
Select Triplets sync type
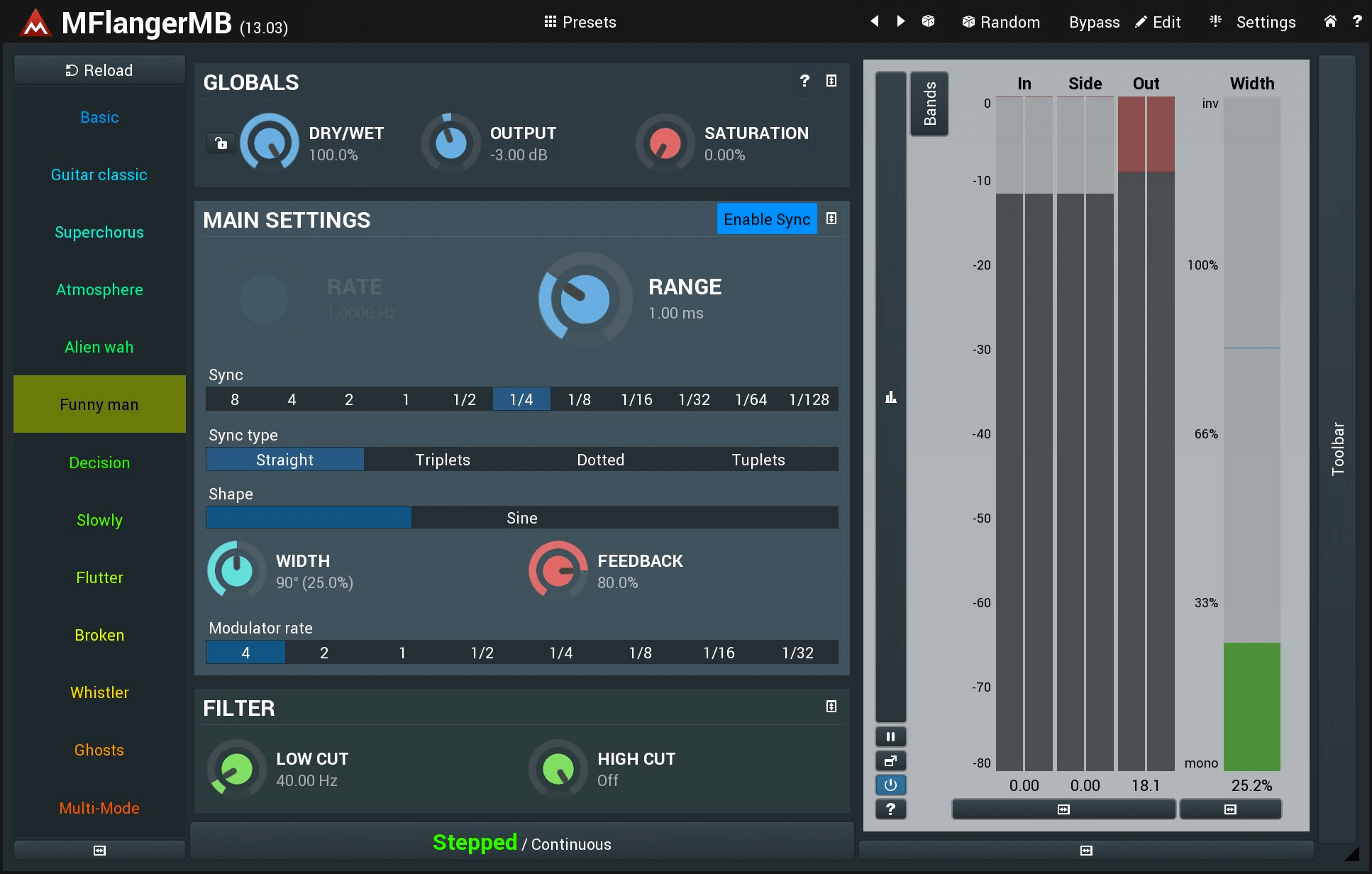(443, 460)
